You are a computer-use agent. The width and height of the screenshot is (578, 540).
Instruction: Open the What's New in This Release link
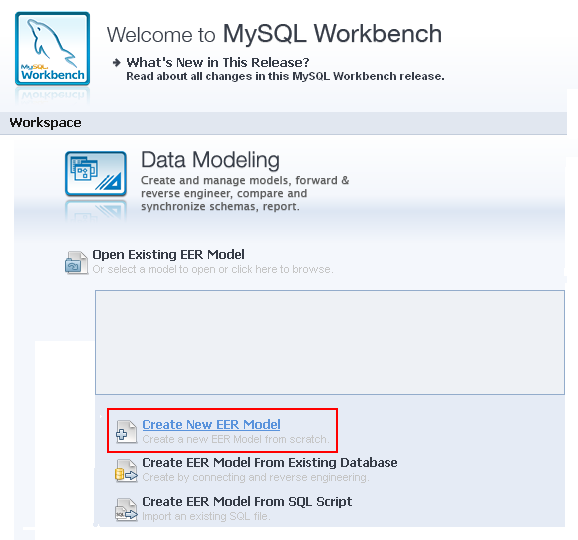pos(218,62)
